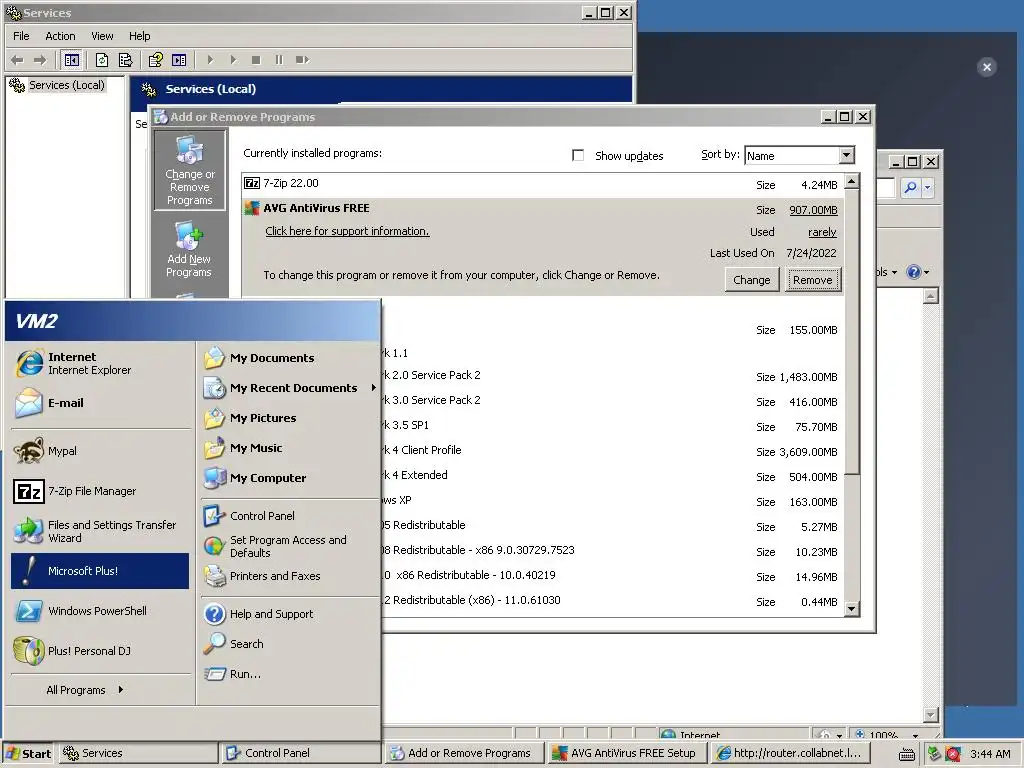The image size is (1024, 768).
Task: Open the search dropdown arrow in browser window
Action: click(927, 188)
